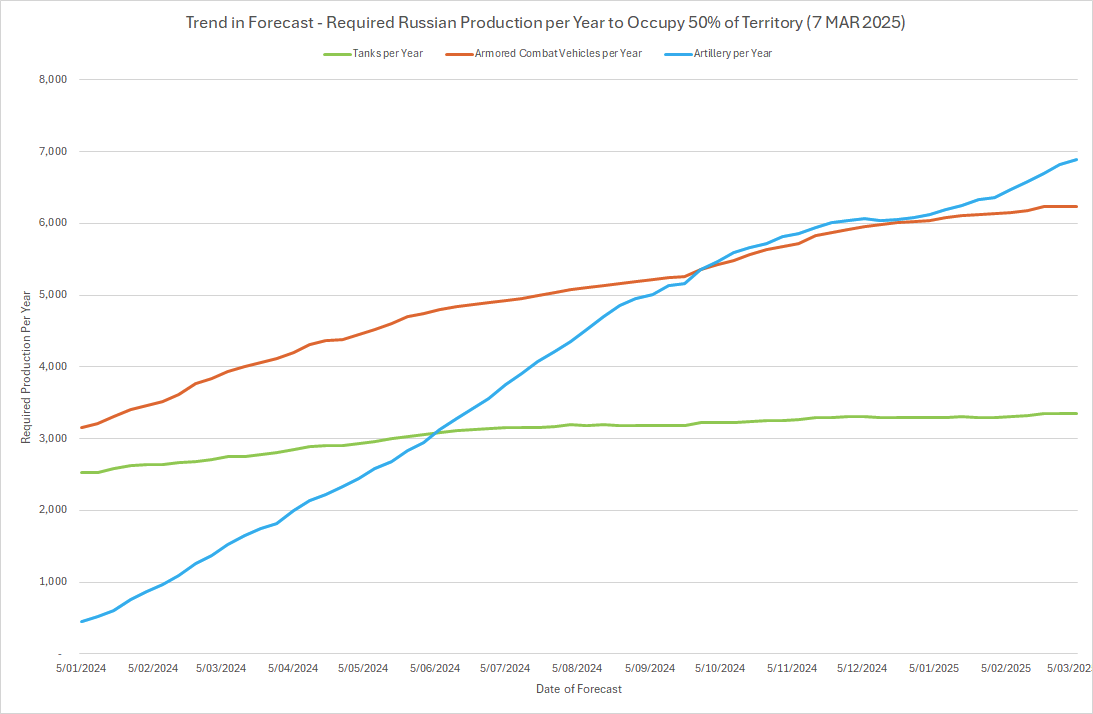Click the 5/12/2024 date label
The width and height of the screenshot is (1093, 714).
click(862, 668)
